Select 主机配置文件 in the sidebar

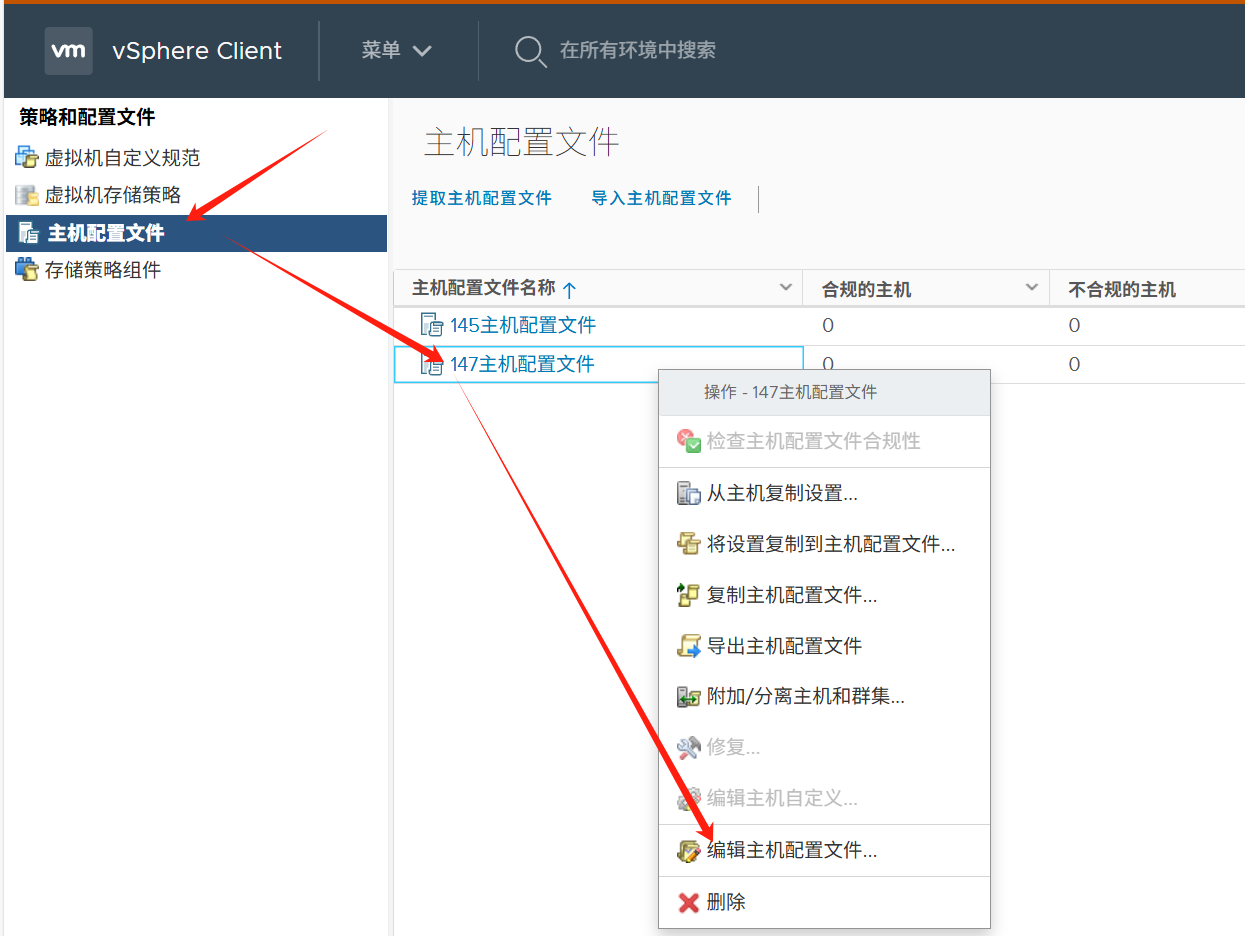(x=196, y=233)
